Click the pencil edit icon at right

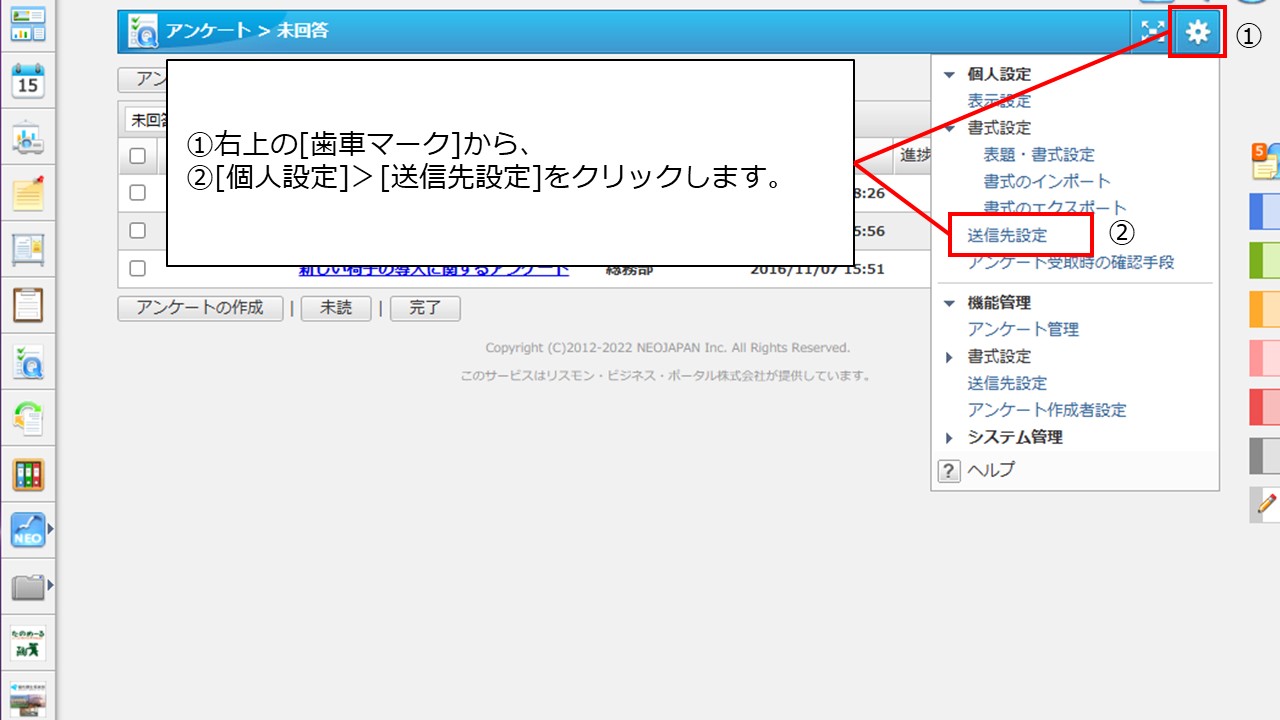coord(1267,503)
